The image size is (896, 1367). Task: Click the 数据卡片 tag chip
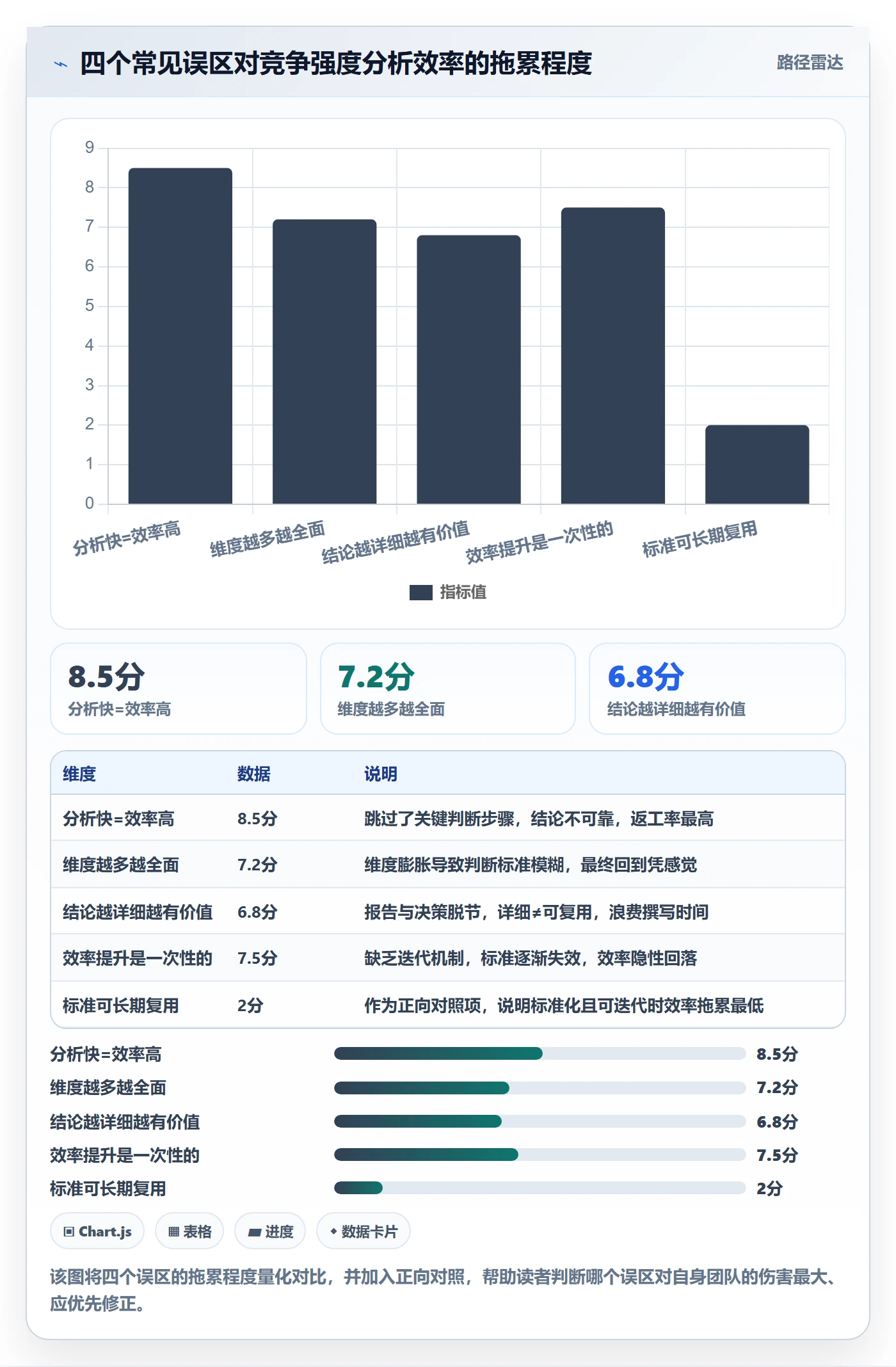tap(364, 1231)
